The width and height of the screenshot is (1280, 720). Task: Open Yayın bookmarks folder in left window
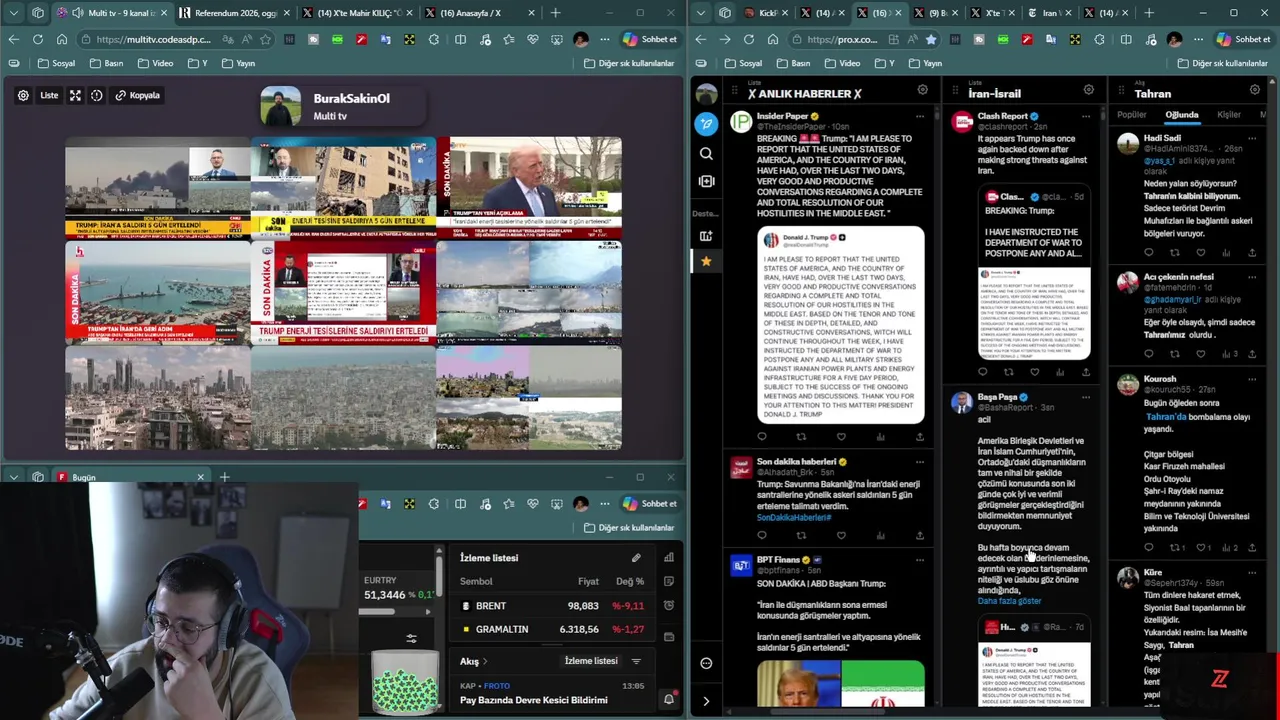point(237,63)
